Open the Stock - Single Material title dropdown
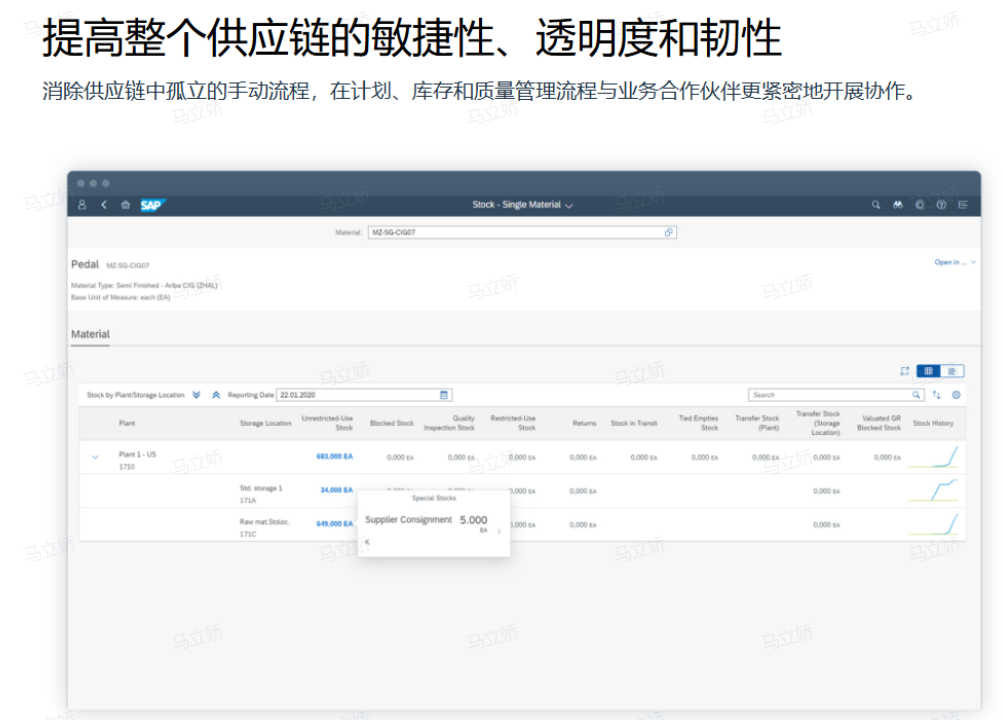The image size is (1003, 720). coord(523,205)
